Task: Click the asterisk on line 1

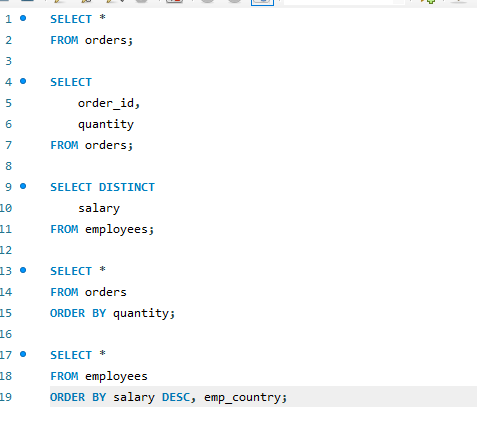Action: click(102, 18)
